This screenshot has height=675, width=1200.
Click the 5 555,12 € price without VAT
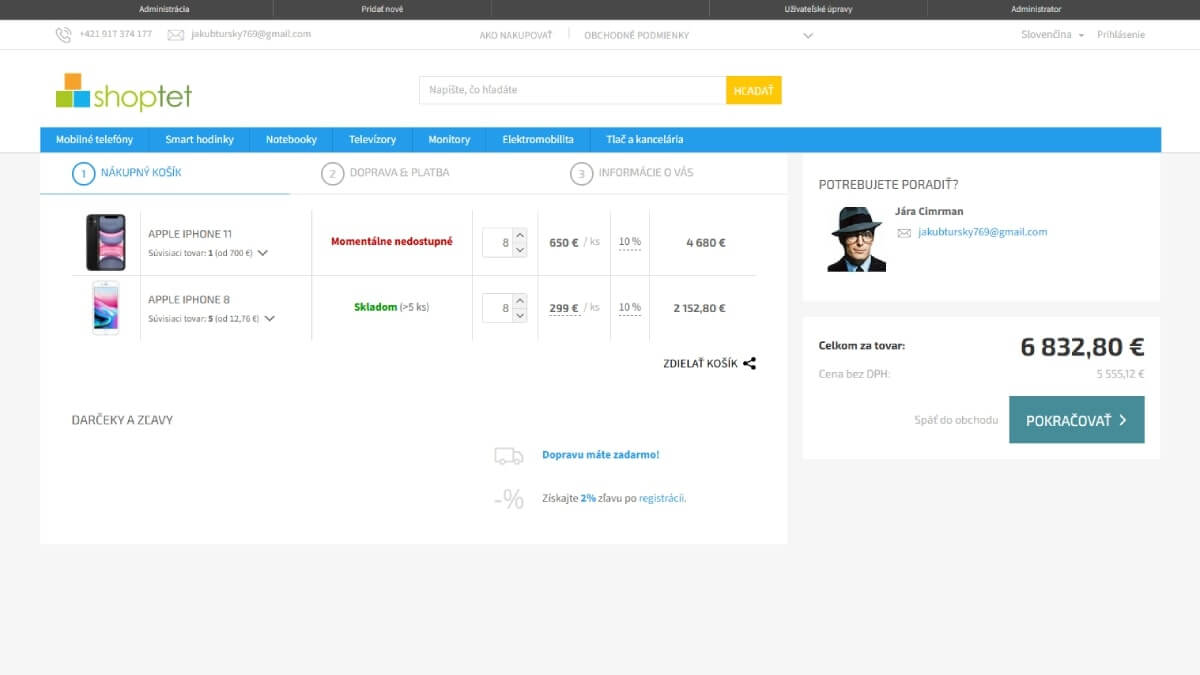1121,374
